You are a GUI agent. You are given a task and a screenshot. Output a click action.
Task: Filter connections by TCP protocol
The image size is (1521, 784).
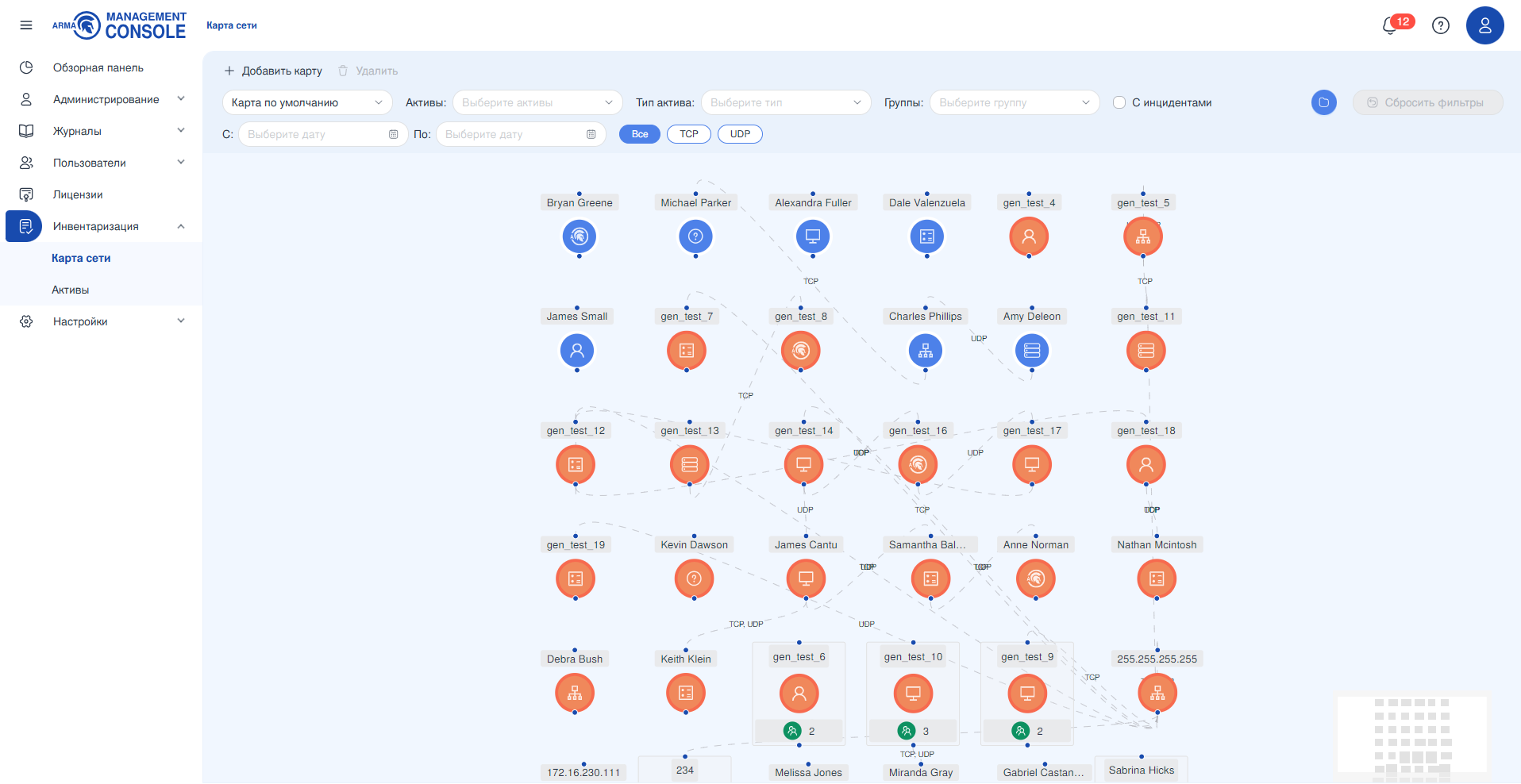tap(688, 134)
